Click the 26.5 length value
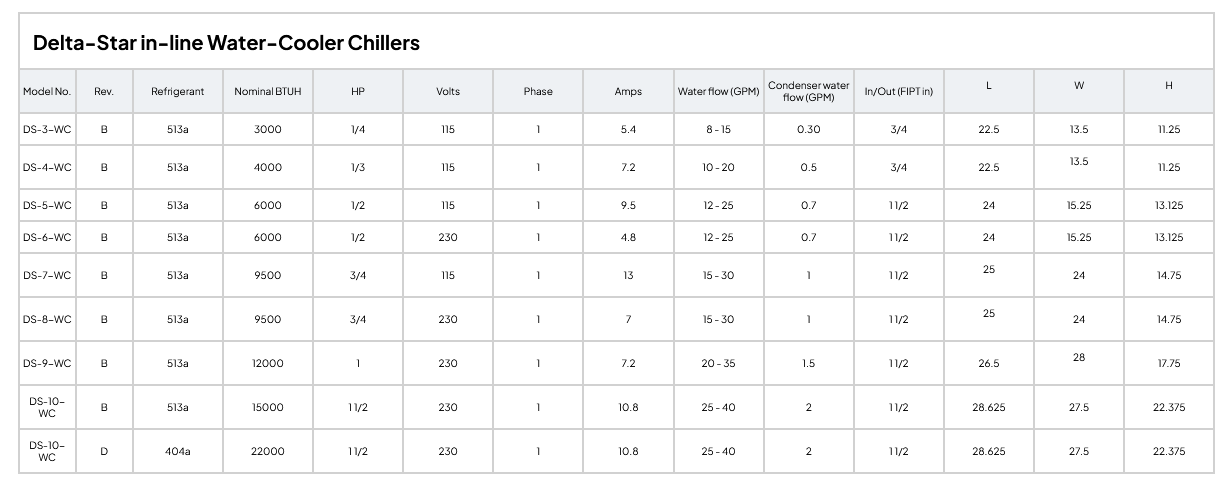Image resolution: width=1231 pixels, height=490 pixels. click(x=988, y=364)
